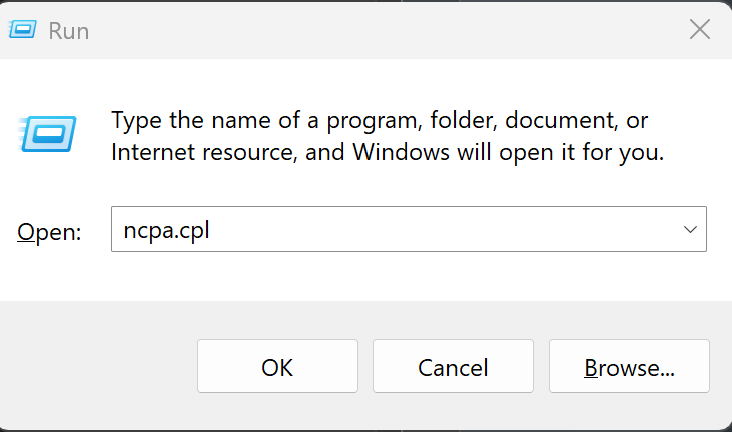The image size is (732, 432).
Task: Close the Run dialog with the X
Action: pyautogui.click(x=700, y=30)
